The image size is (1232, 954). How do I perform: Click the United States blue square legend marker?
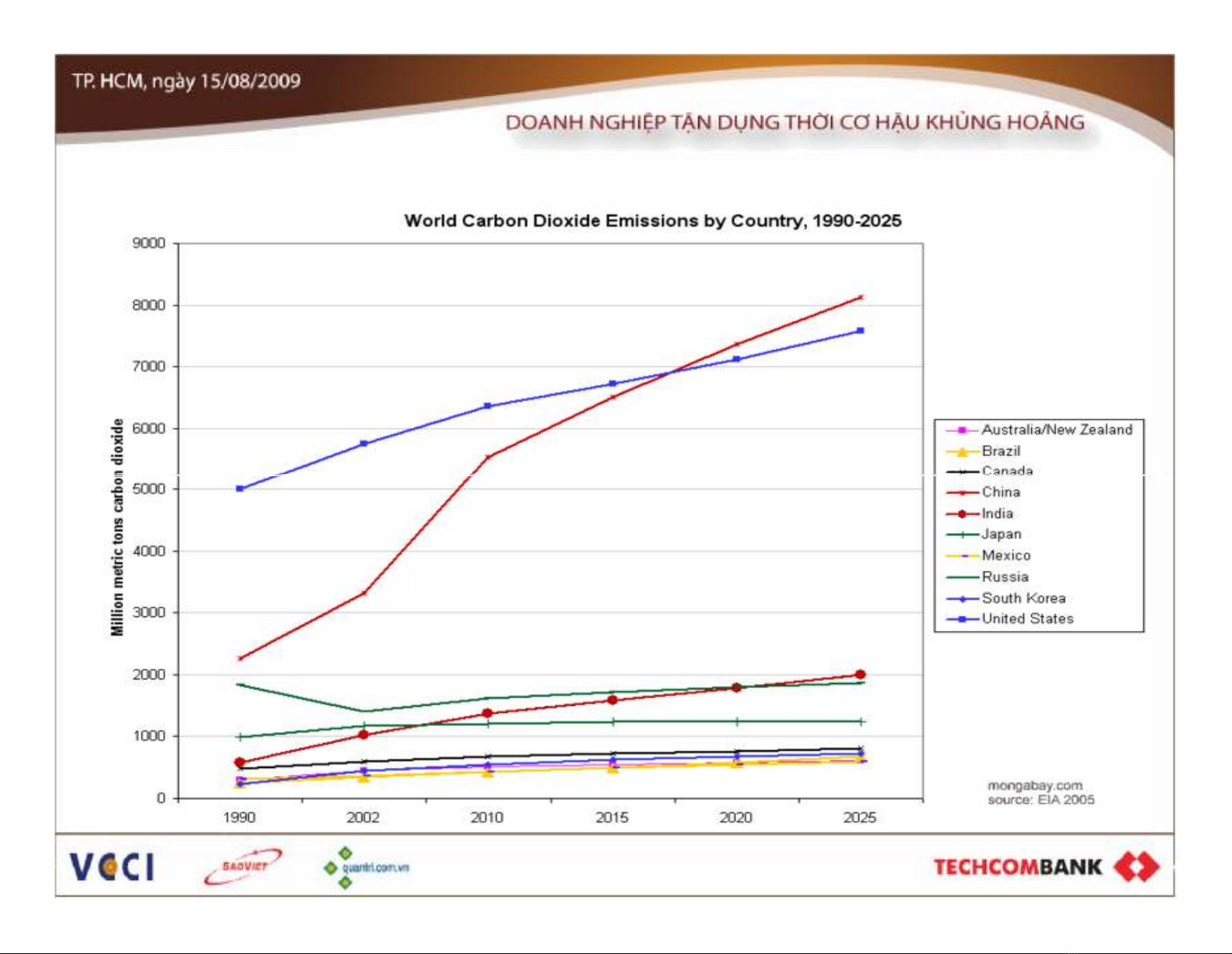click(962, 619)
